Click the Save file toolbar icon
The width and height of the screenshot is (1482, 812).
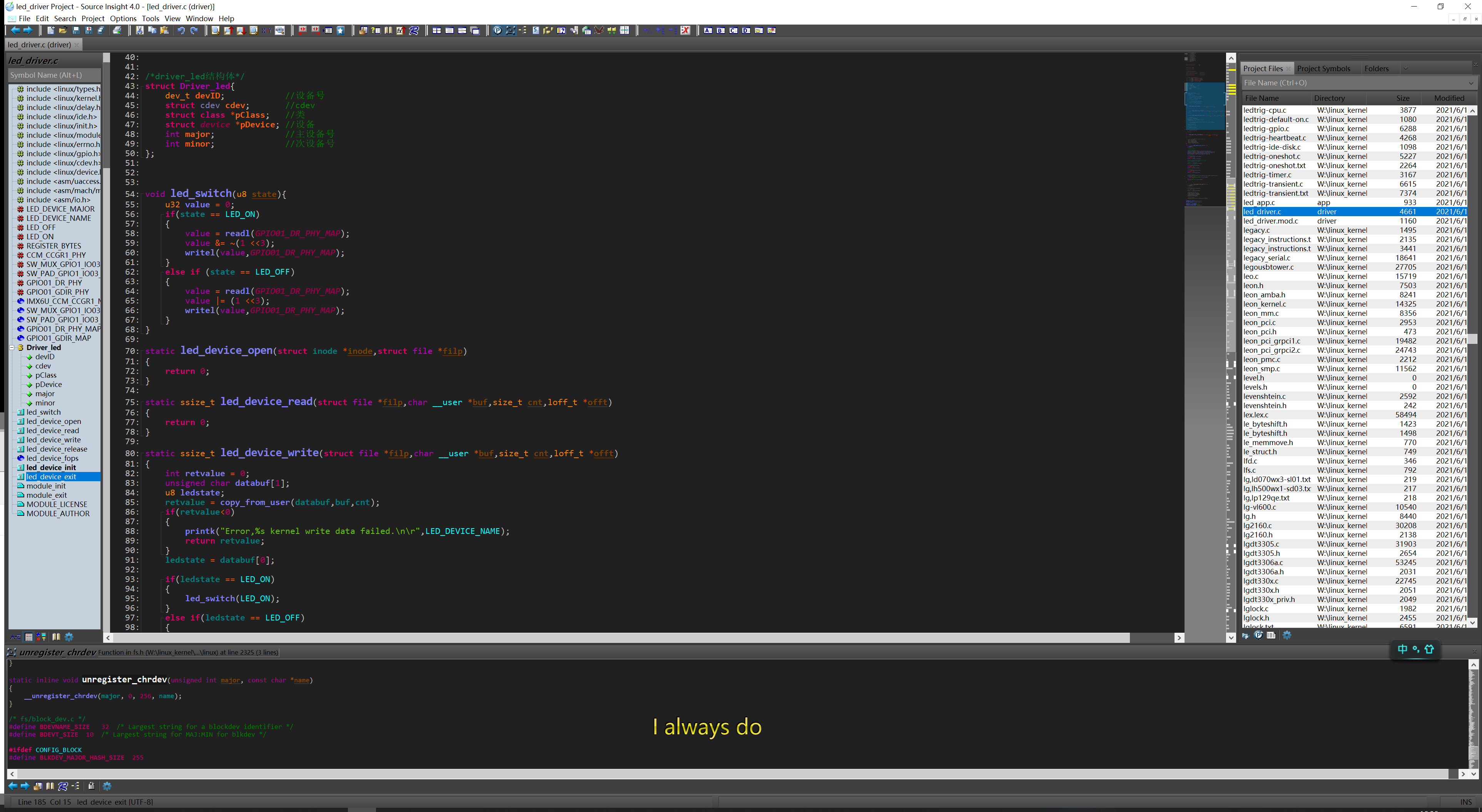point(76,30)
